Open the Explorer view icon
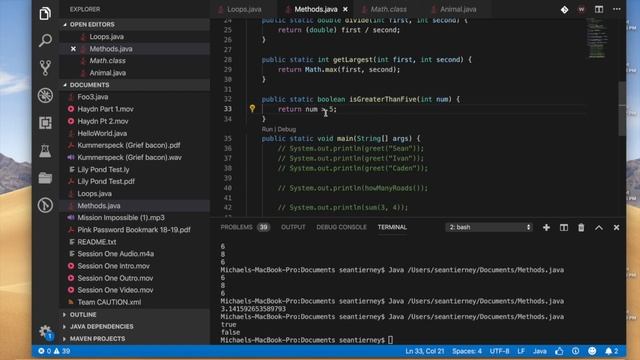 point(45,13)
